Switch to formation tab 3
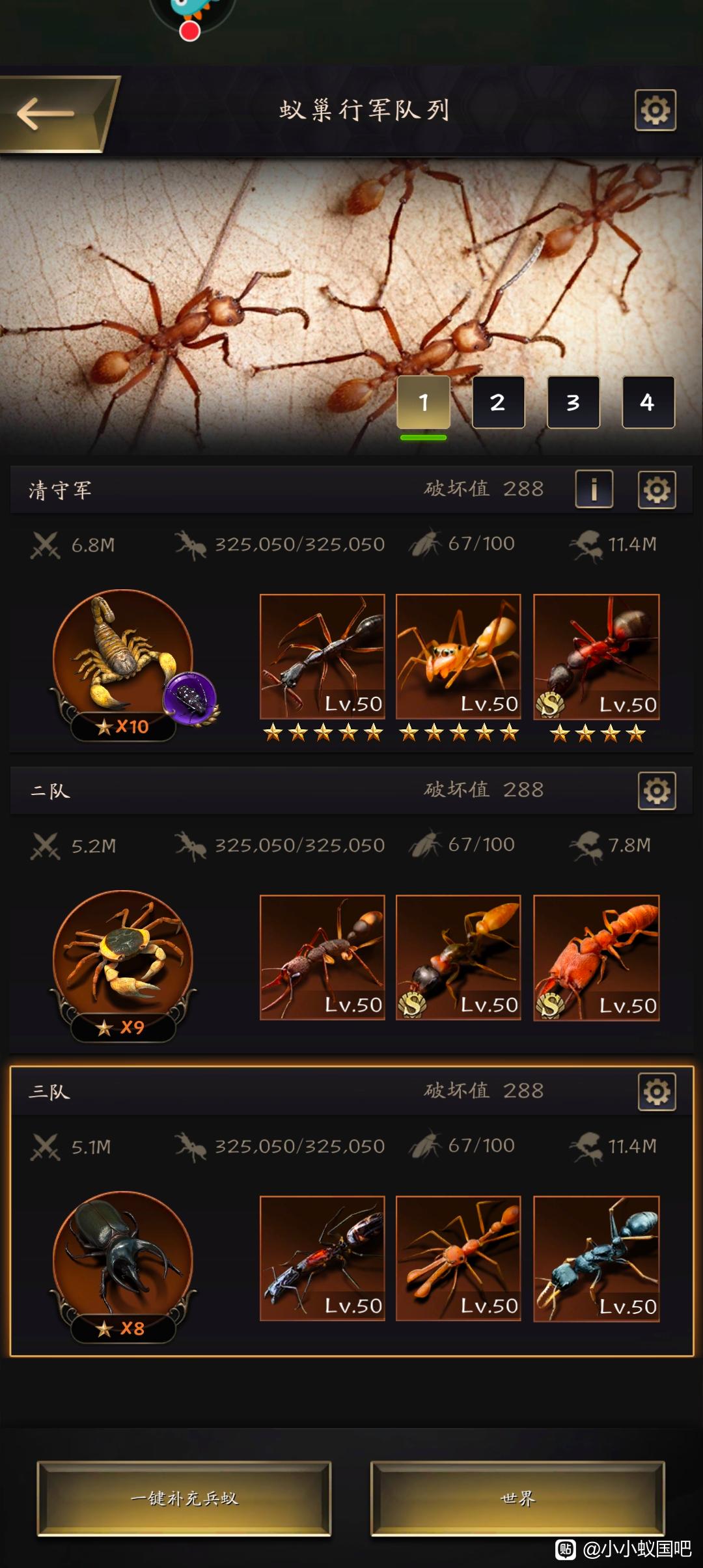The image size is (703, 1568). 573,402
